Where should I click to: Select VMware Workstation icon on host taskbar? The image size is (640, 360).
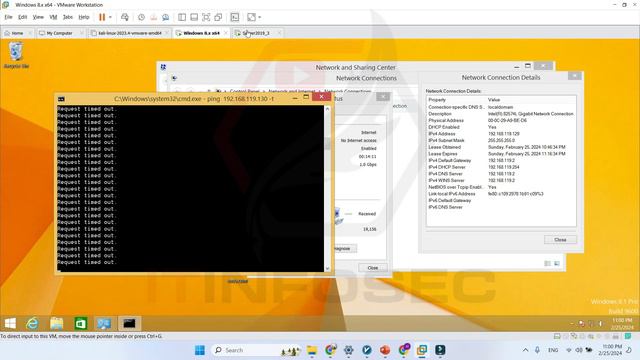[422, 350]
